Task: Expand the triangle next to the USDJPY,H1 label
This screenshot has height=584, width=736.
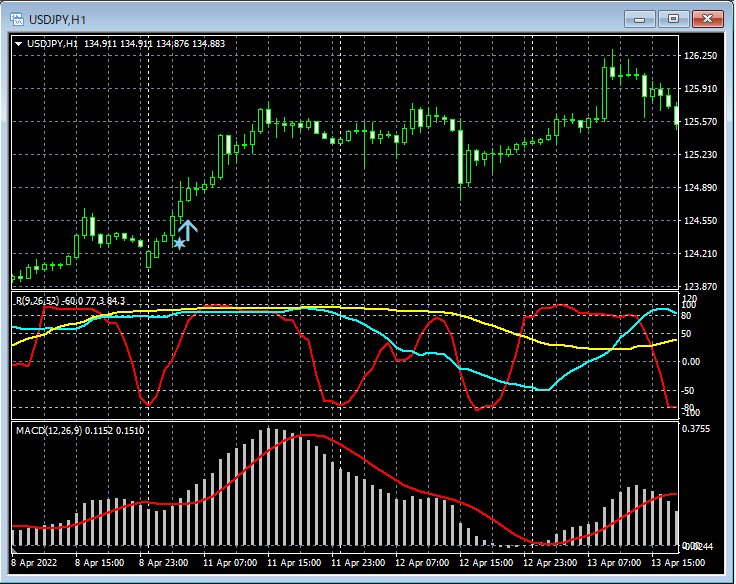Action: tap(19, 44)
